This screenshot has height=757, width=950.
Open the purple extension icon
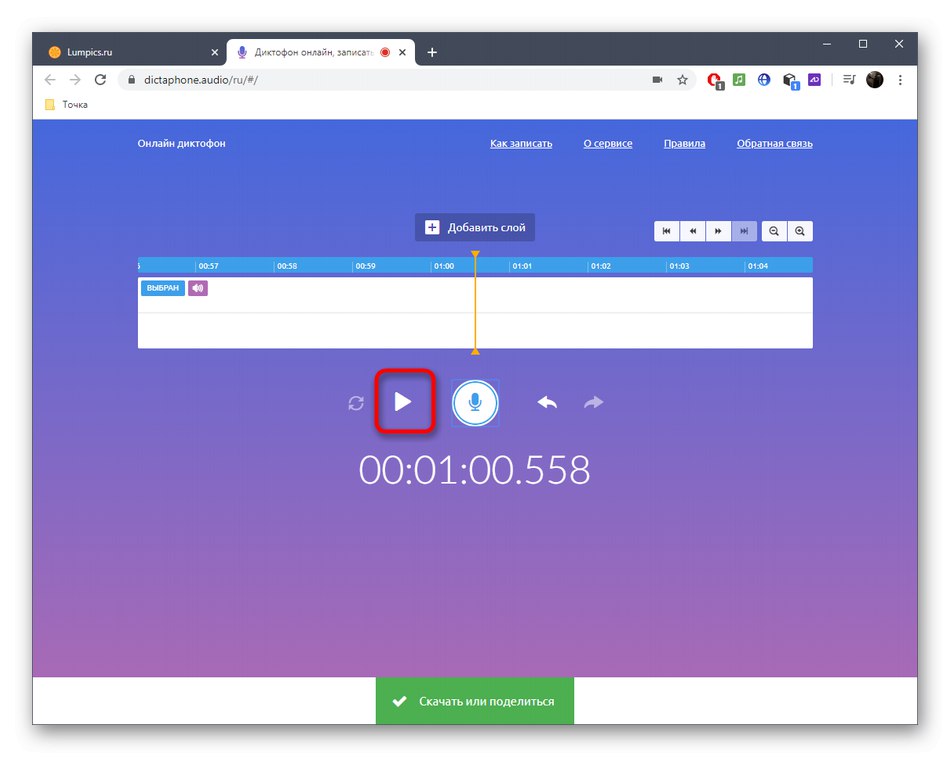click(814, 79)
